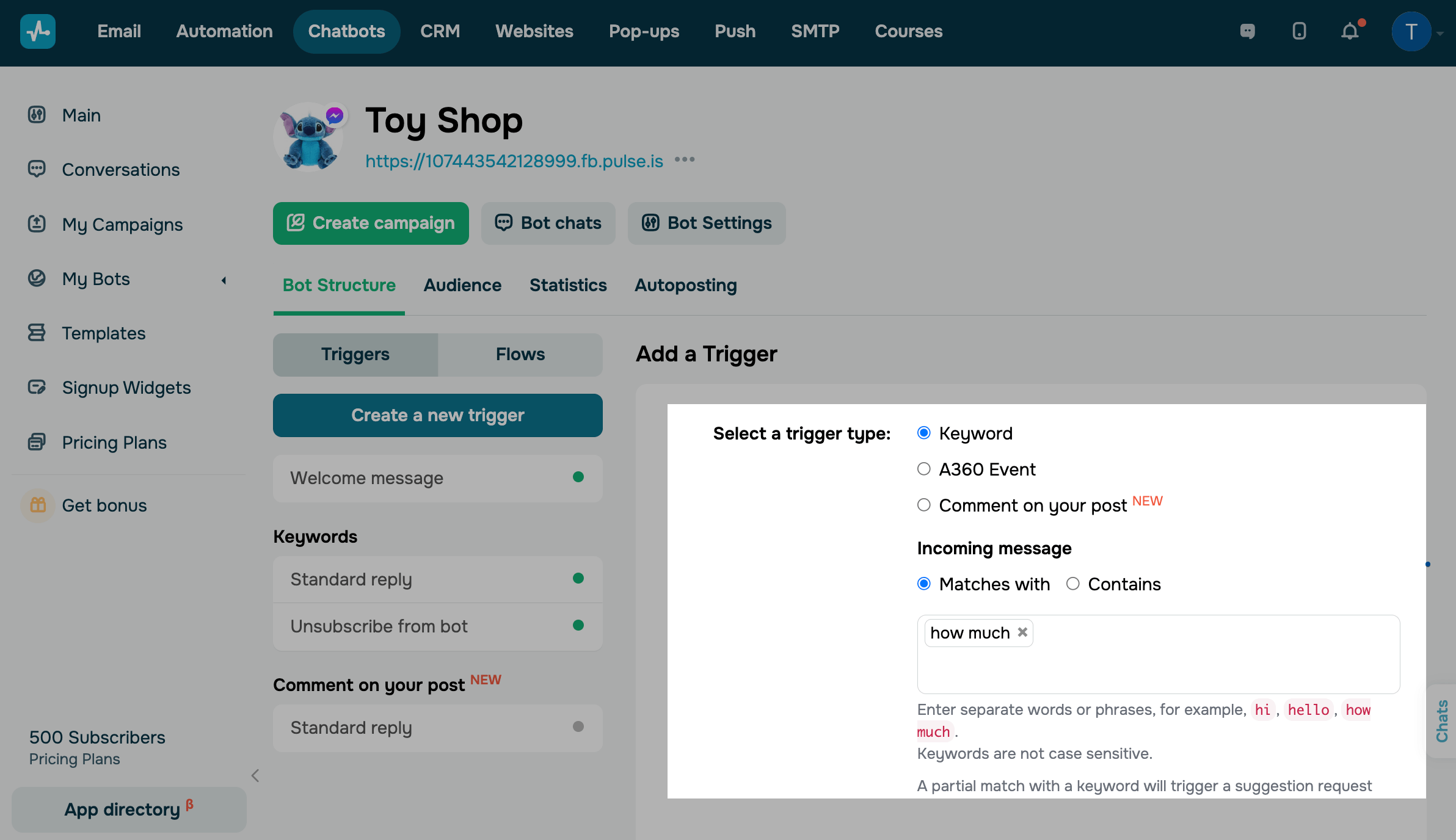Select the A360 Event trigger type

923,469
